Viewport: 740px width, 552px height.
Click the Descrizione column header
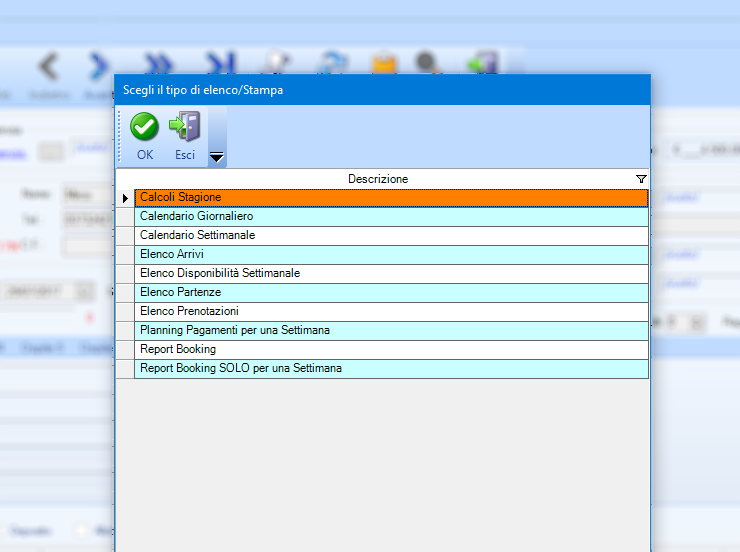click(378, 179)
